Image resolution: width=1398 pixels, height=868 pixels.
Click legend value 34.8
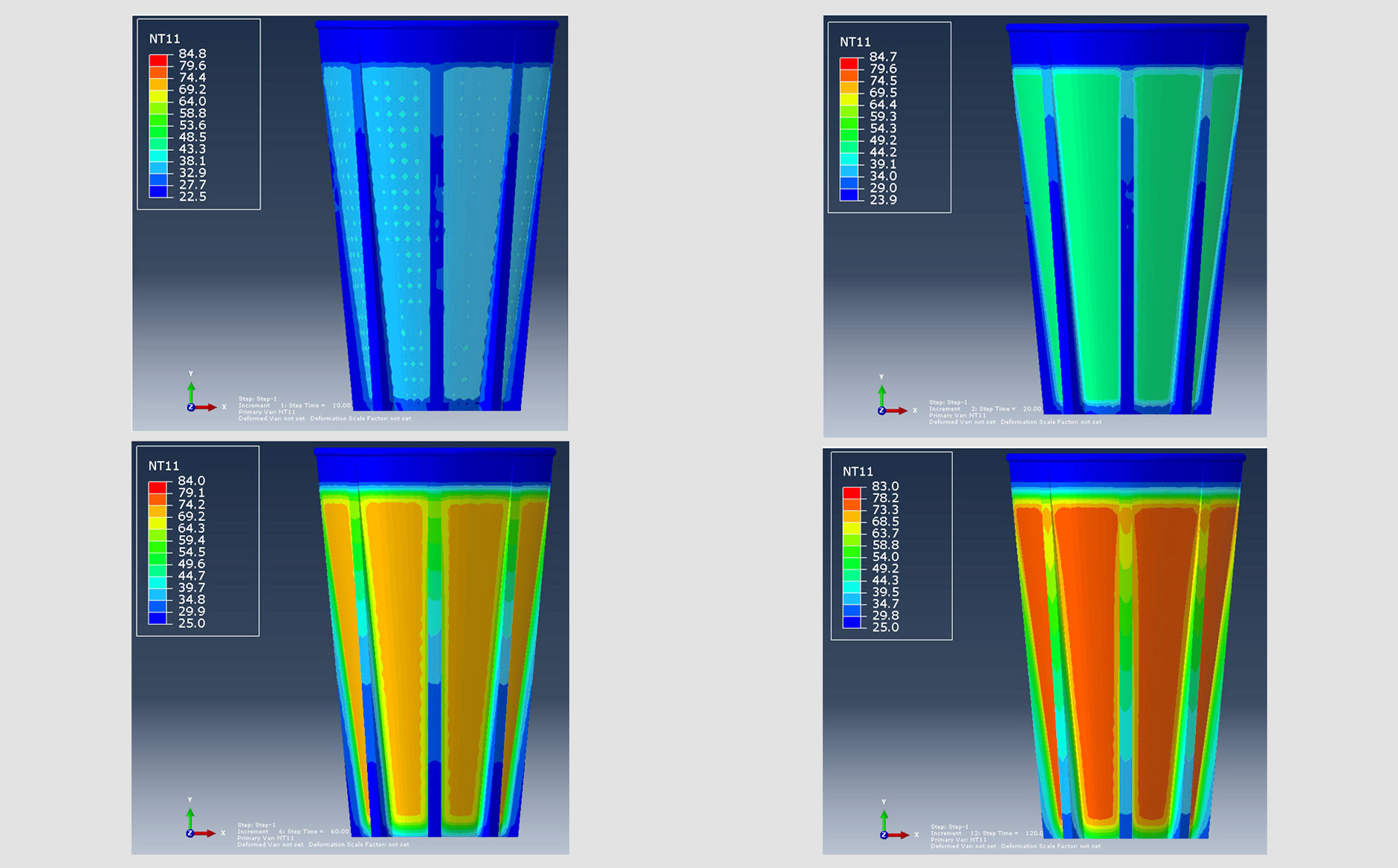tap(192, 600)
